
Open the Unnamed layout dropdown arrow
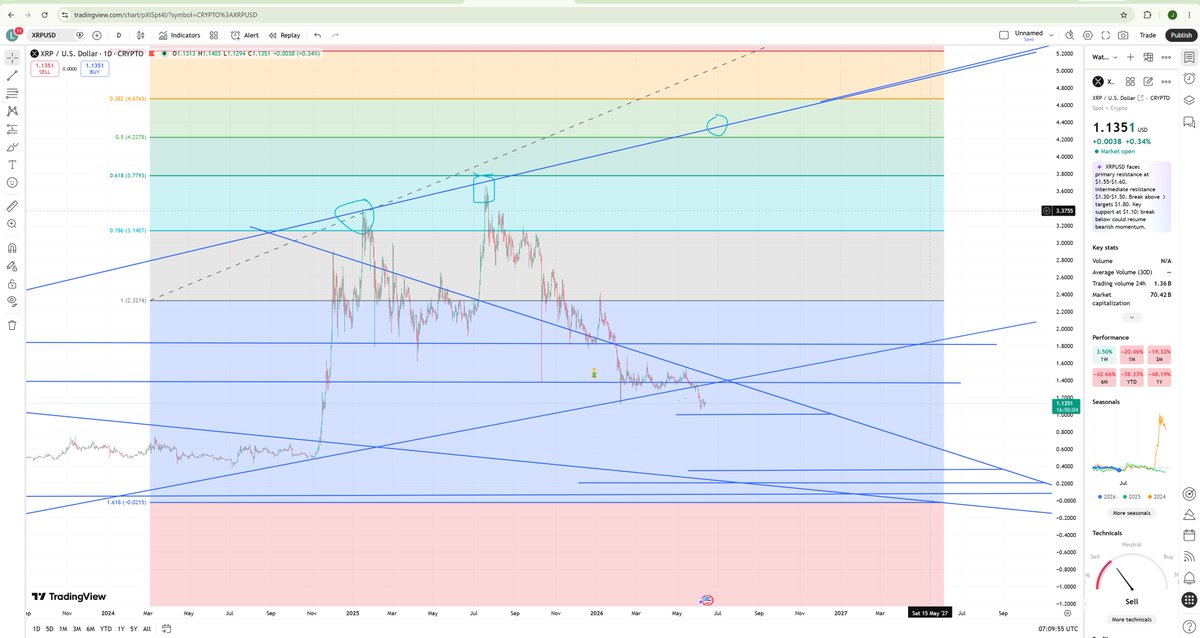(x=1051, y=35)
